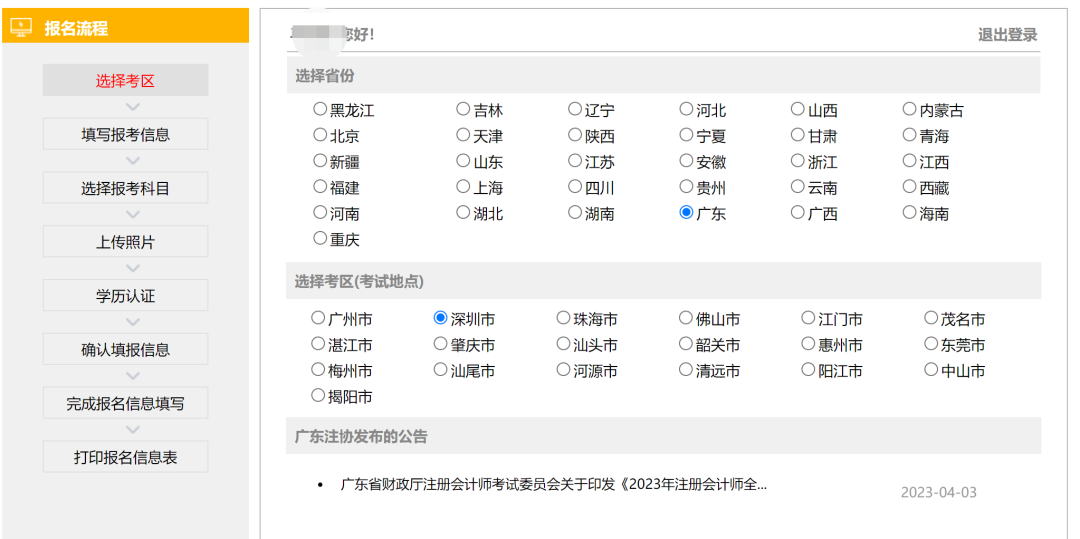Viewport: 1080px width, 539px height.
Task: Click the selected 广东 radio button
Action: [x=686, y=213]
